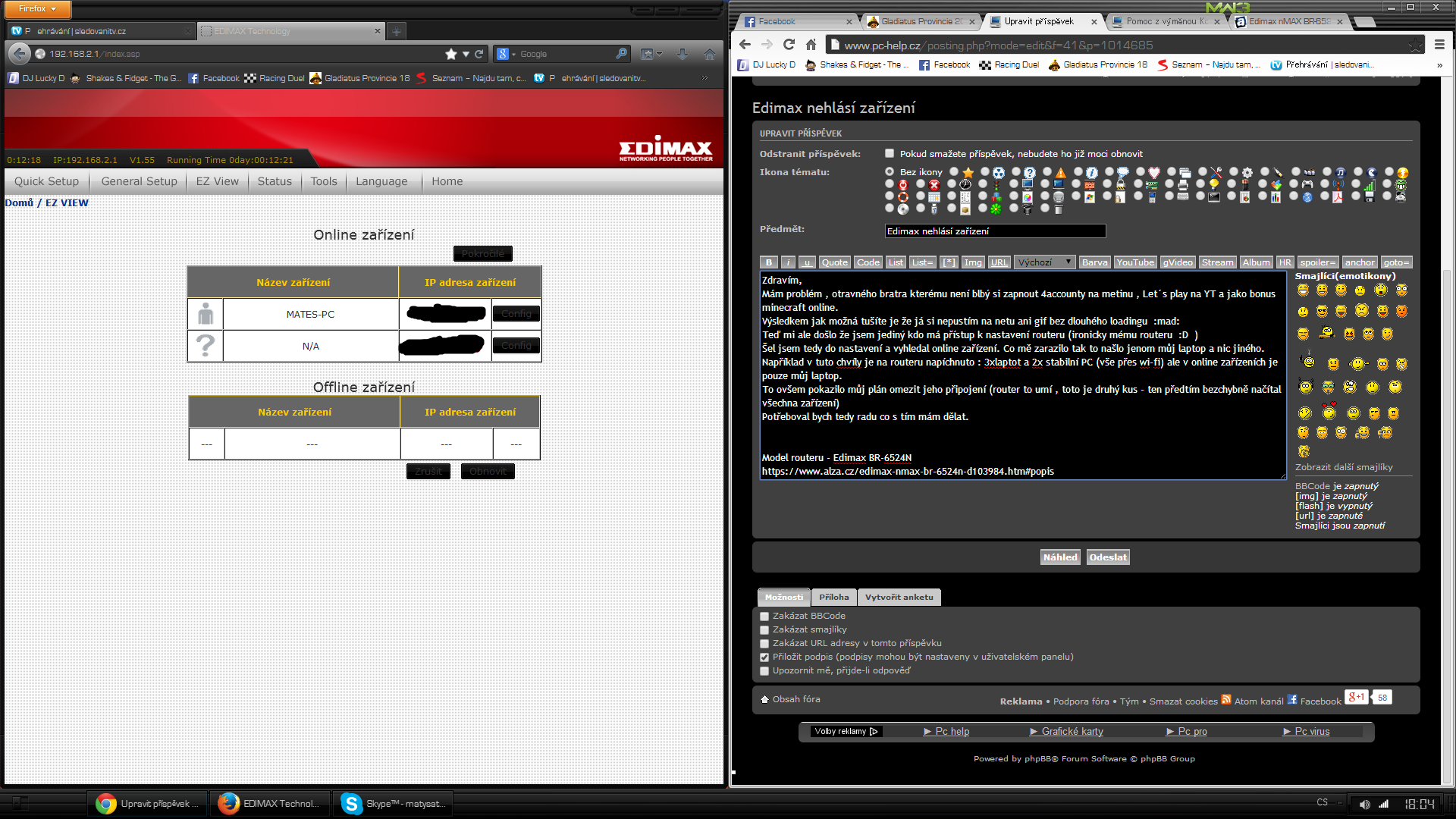This screenshot has height=819, width=1456.
Task: Expand Chrome's hidden bookmarks chevron
Action: 1439,65
